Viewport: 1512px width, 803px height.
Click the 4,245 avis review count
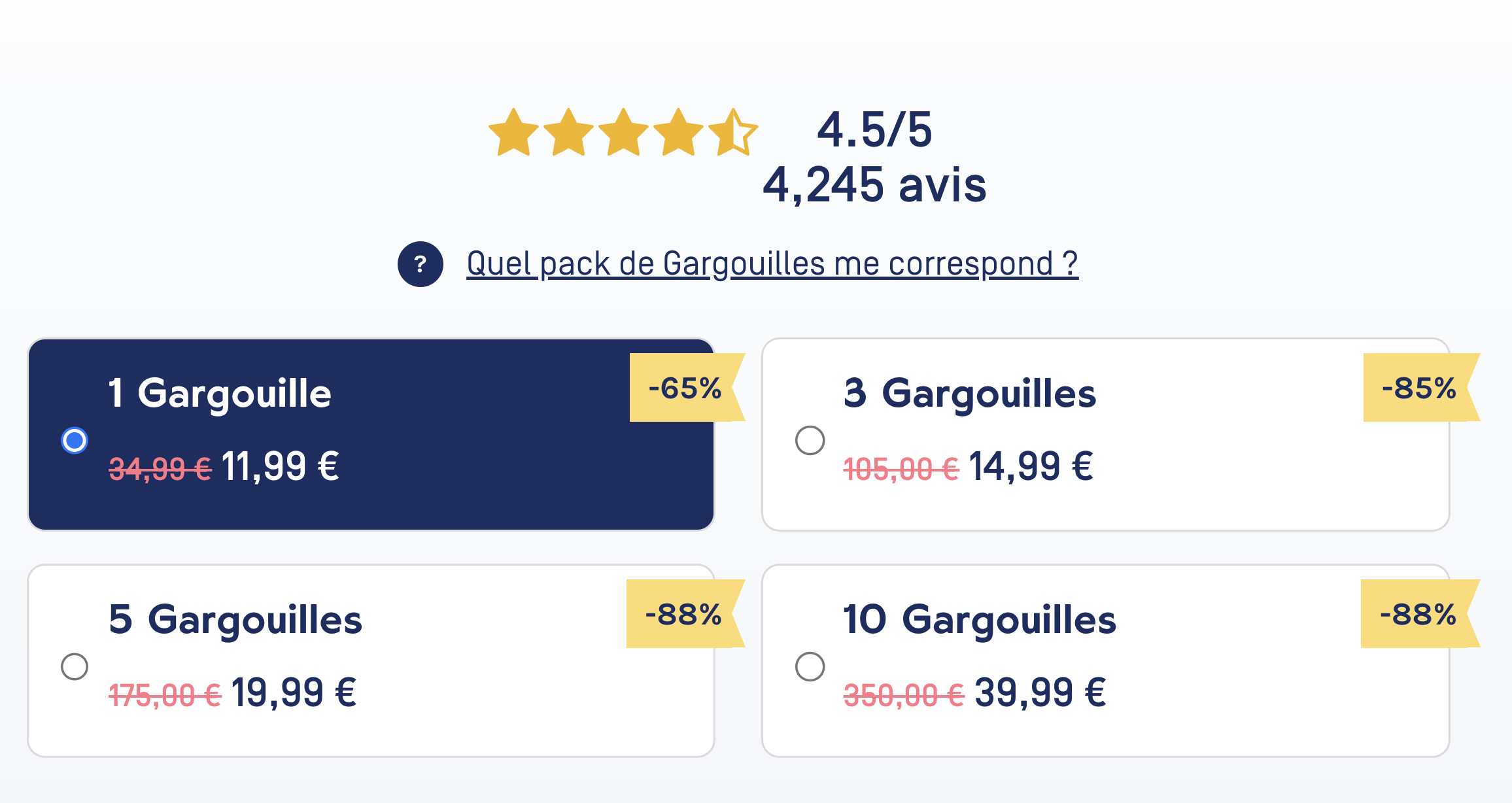tap(874, 185)
